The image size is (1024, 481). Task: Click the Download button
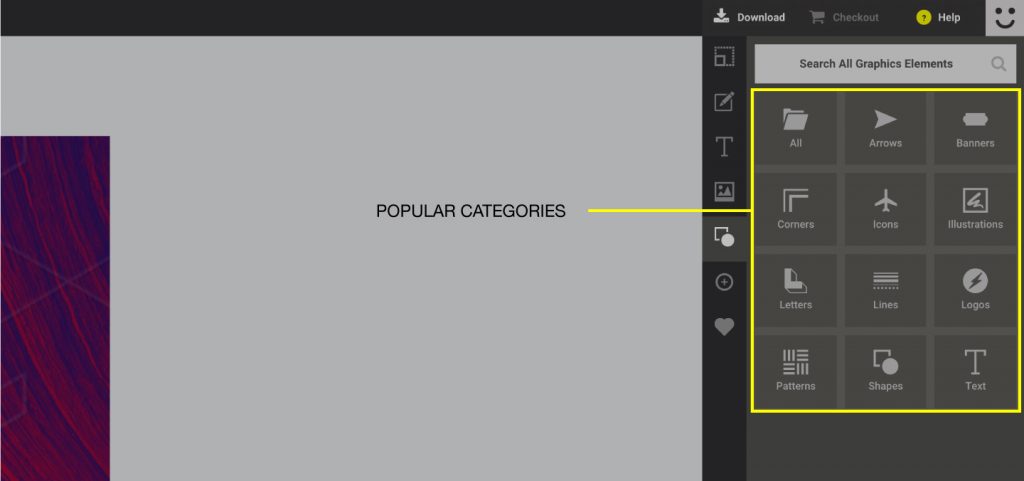tap(749, 17)
